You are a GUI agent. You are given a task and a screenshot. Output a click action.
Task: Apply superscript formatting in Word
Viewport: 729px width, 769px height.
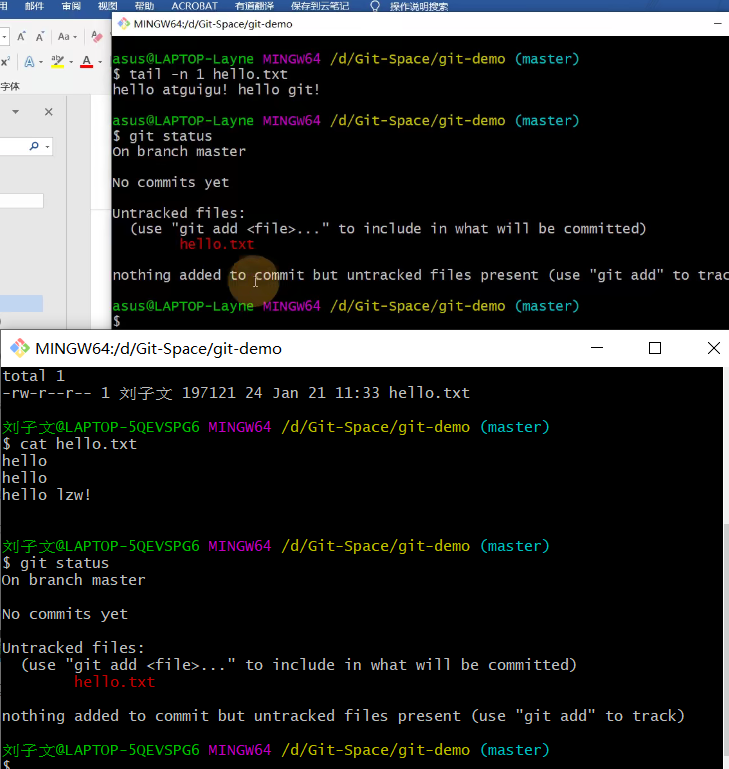click(x=5, y=62)
